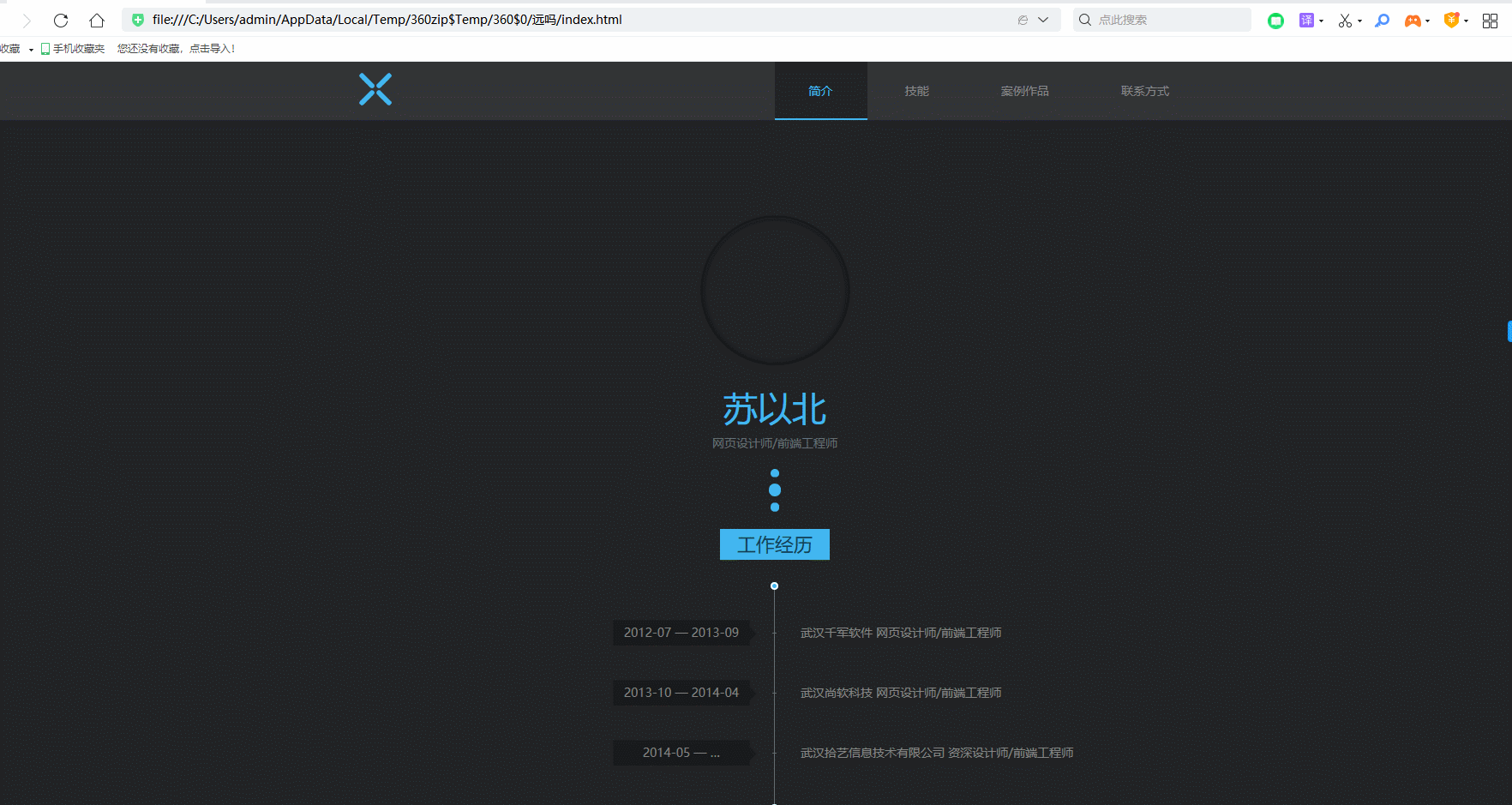Viewport: 1512px width, 805px height.
Task: Click the green reader mode icon
Action: tap(1275, 21)
